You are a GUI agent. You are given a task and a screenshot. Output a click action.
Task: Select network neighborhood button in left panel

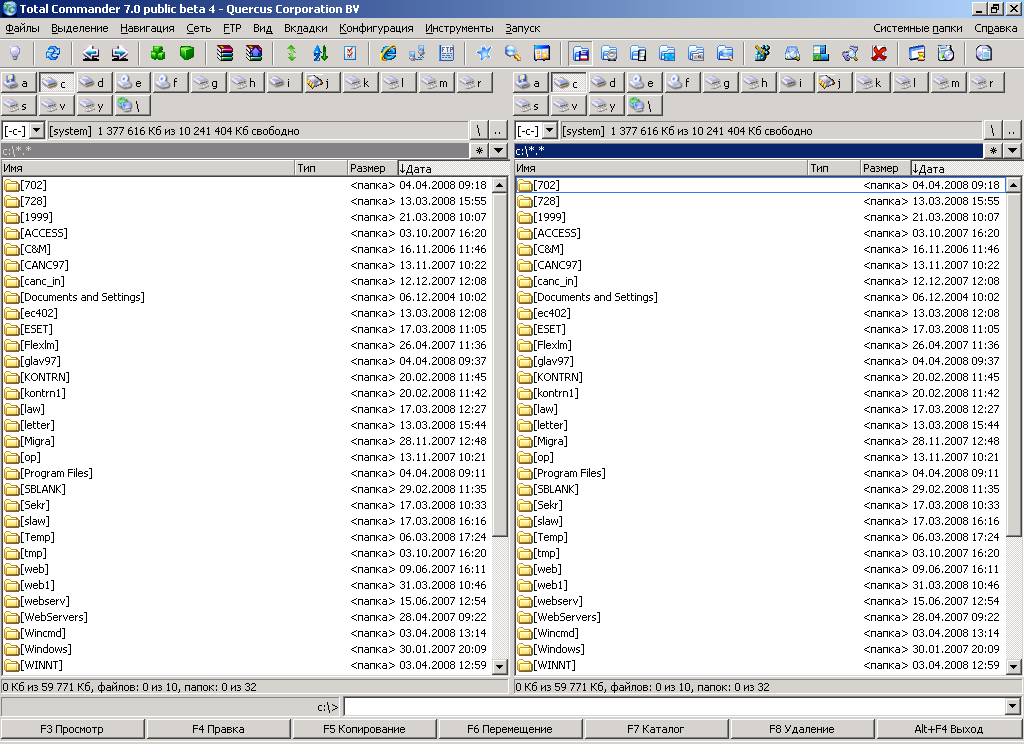[132, 105]
